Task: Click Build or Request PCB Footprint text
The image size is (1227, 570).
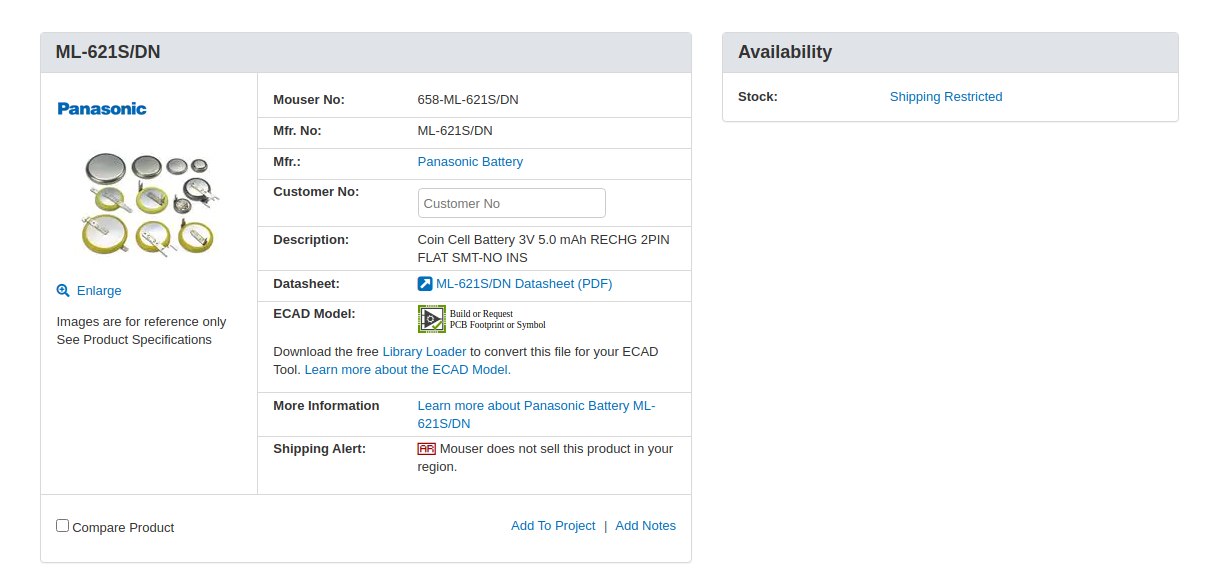Action: [x=498, y=319]
